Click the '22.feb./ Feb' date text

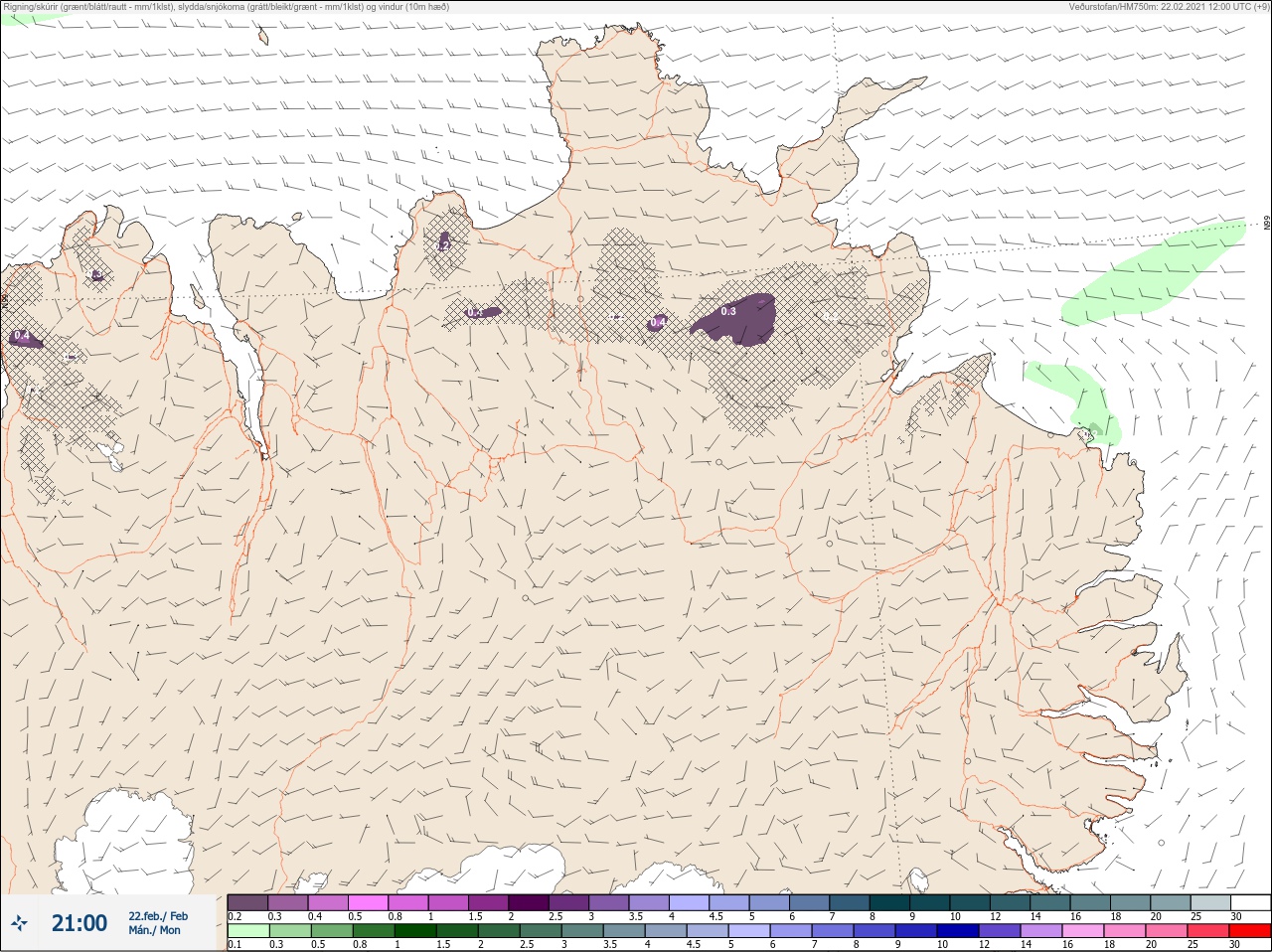pyautogui.click(x=158, y=915)
